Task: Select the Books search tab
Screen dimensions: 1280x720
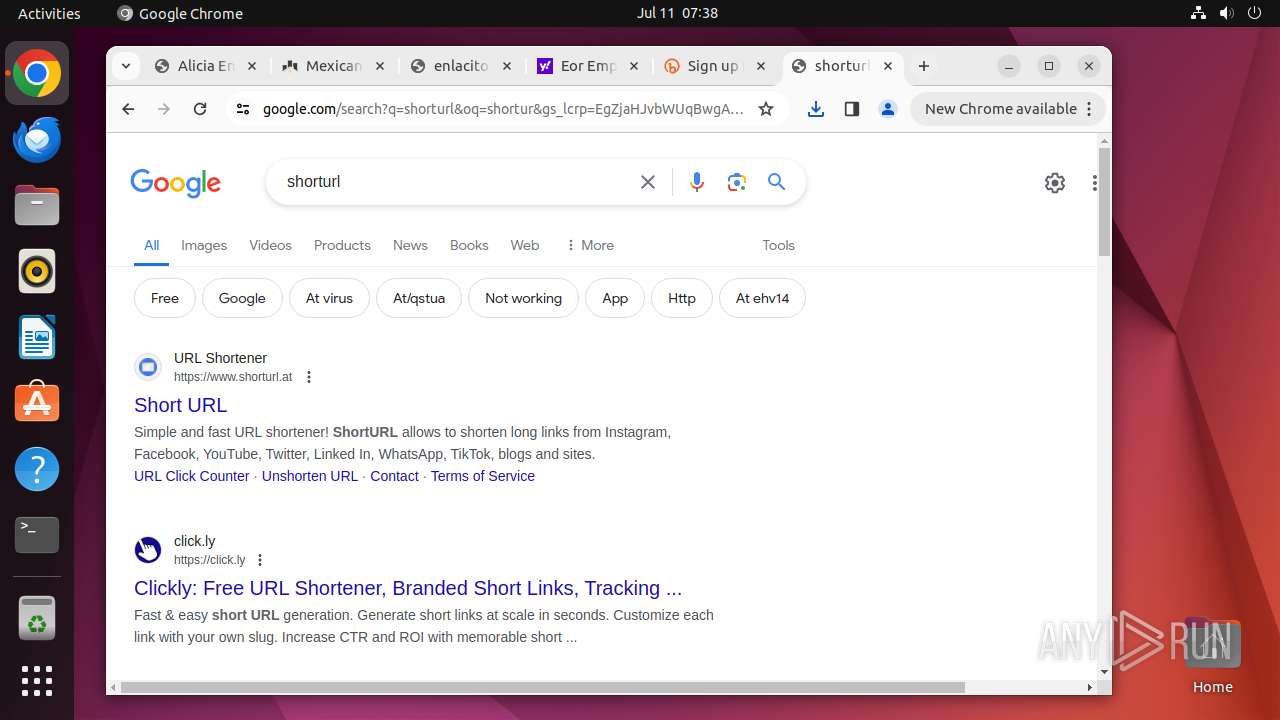Action: pos(469,245)
